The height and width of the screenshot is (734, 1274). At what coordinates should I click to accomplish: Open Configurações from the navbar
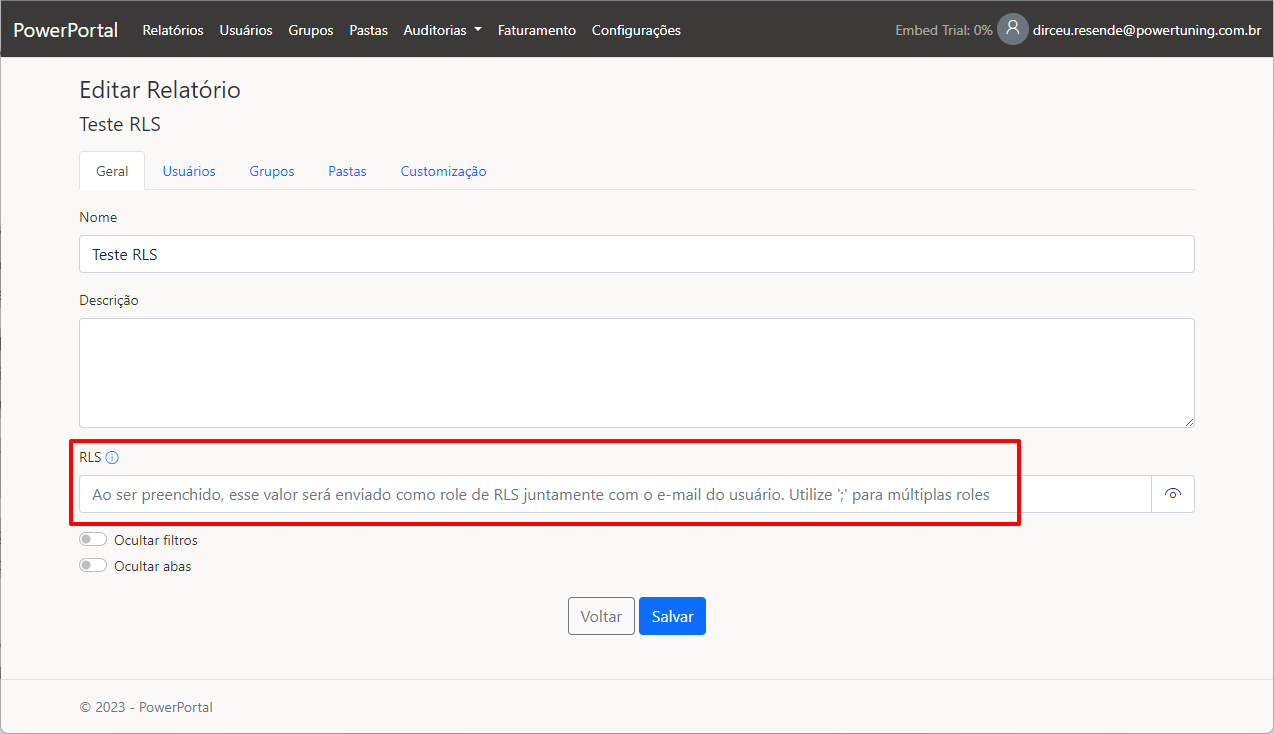636,30
